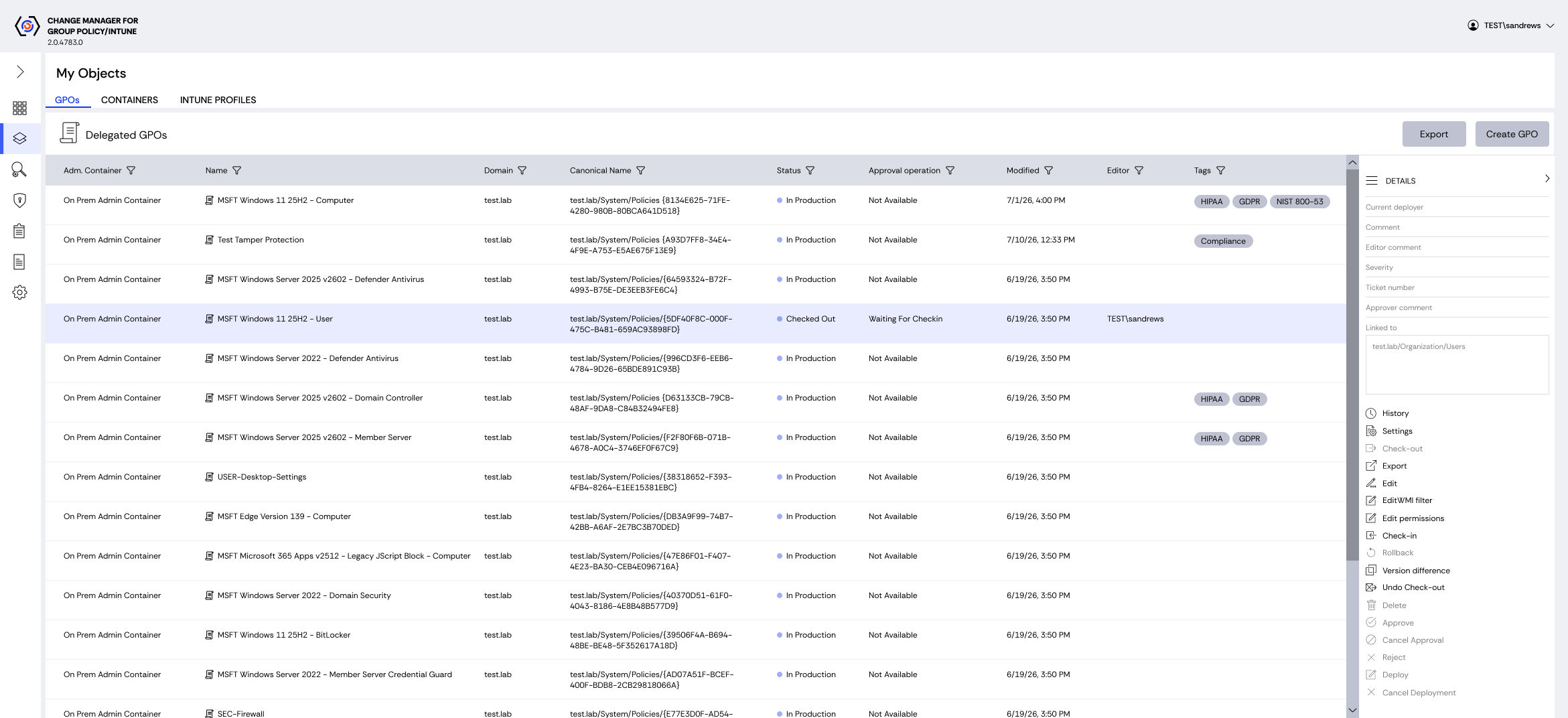Screen dimensions: 1568x718
Task: Switch to the CONTAINERS tab
Action: click(129, 100)
